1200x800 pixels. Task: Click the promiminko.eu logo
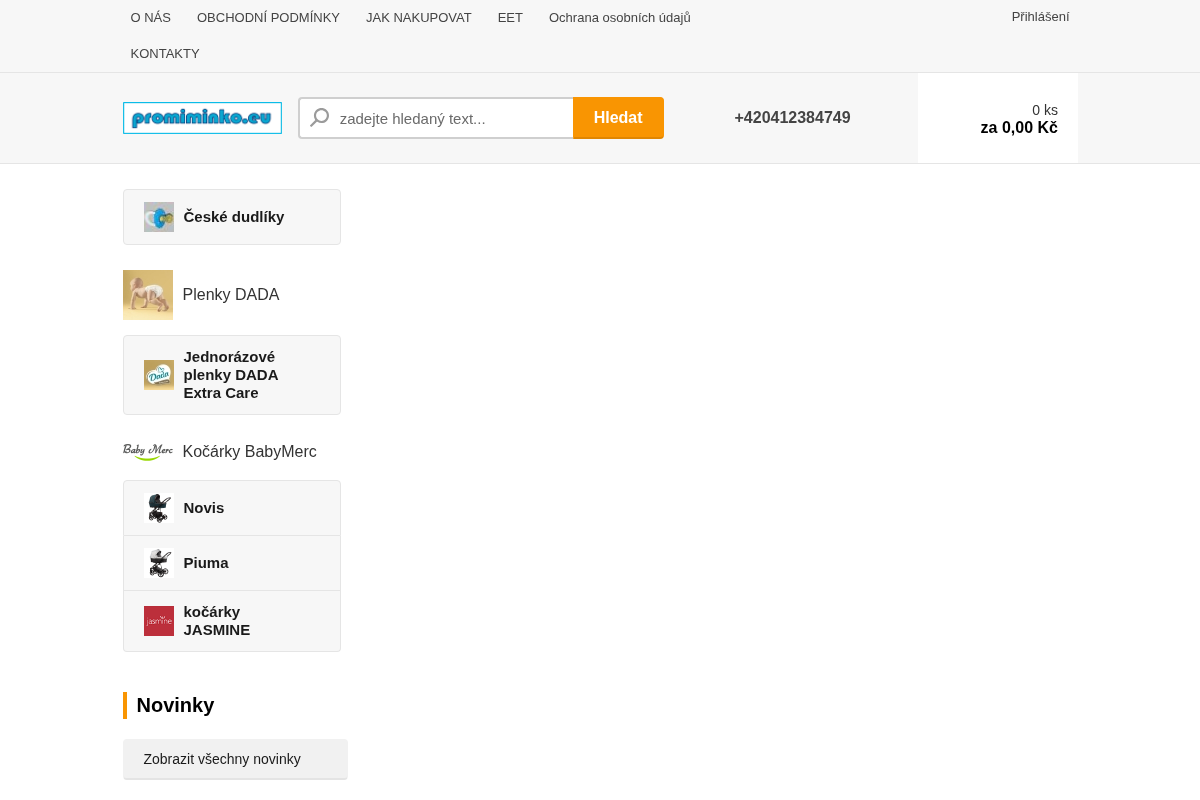click(x=202, y=118)
